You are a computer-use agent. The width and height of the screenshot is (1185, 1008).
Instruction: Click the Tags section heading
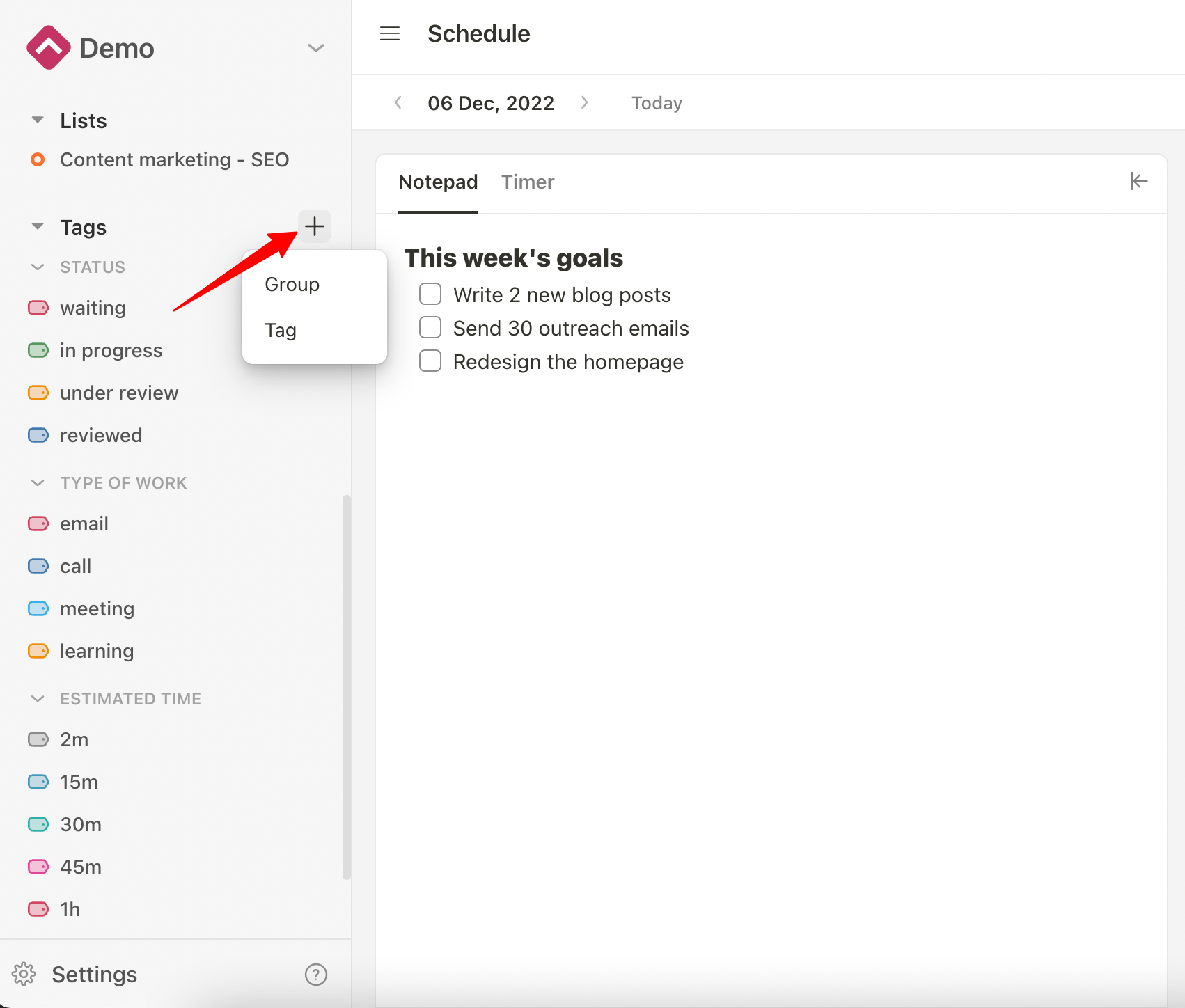coord(83,227)
